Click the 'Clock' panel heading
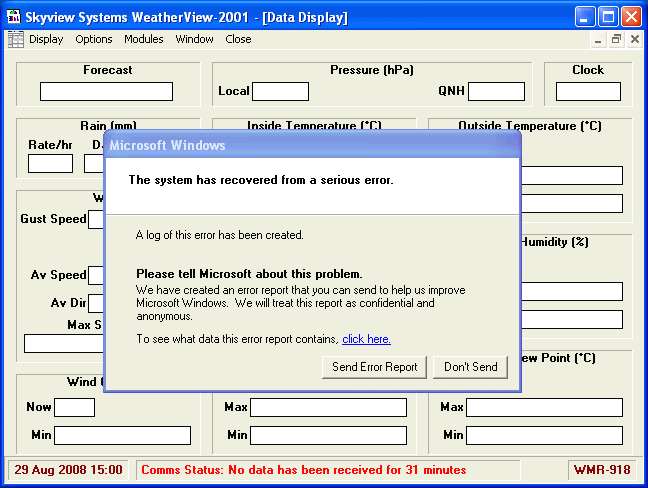This screenshot has height=488, width=648. (588, 70)
